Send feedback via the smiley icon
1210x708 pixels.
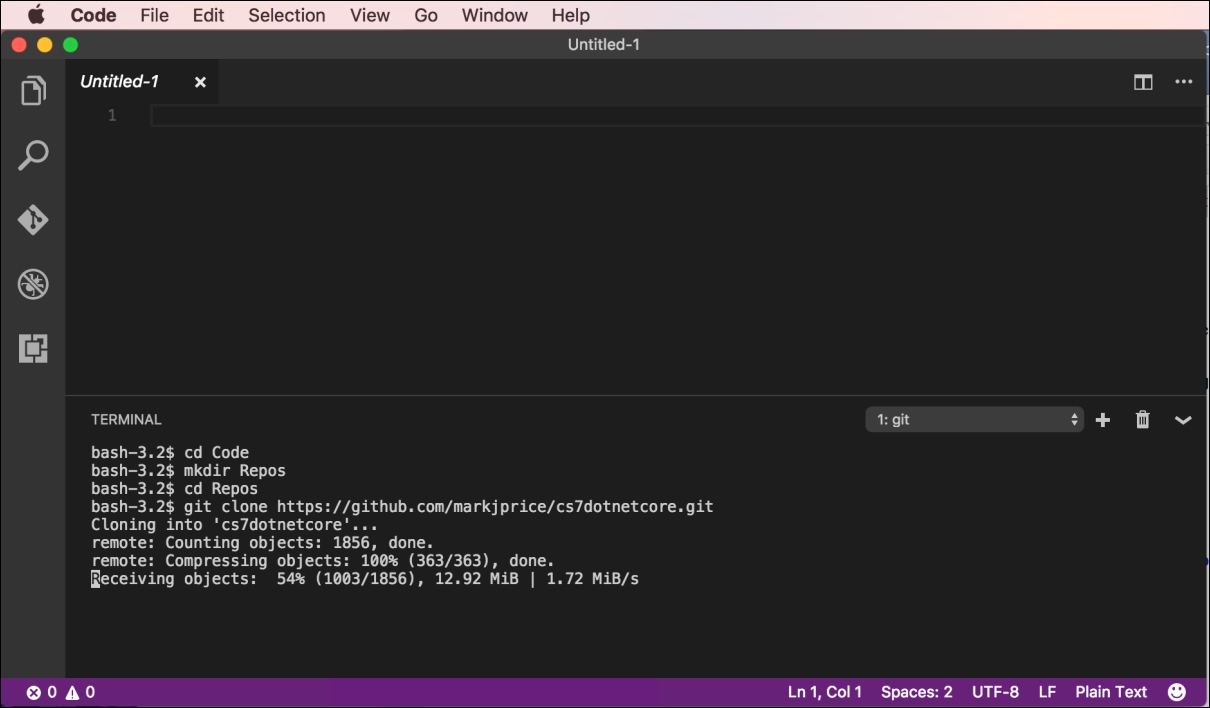[x=1177, y=692]
